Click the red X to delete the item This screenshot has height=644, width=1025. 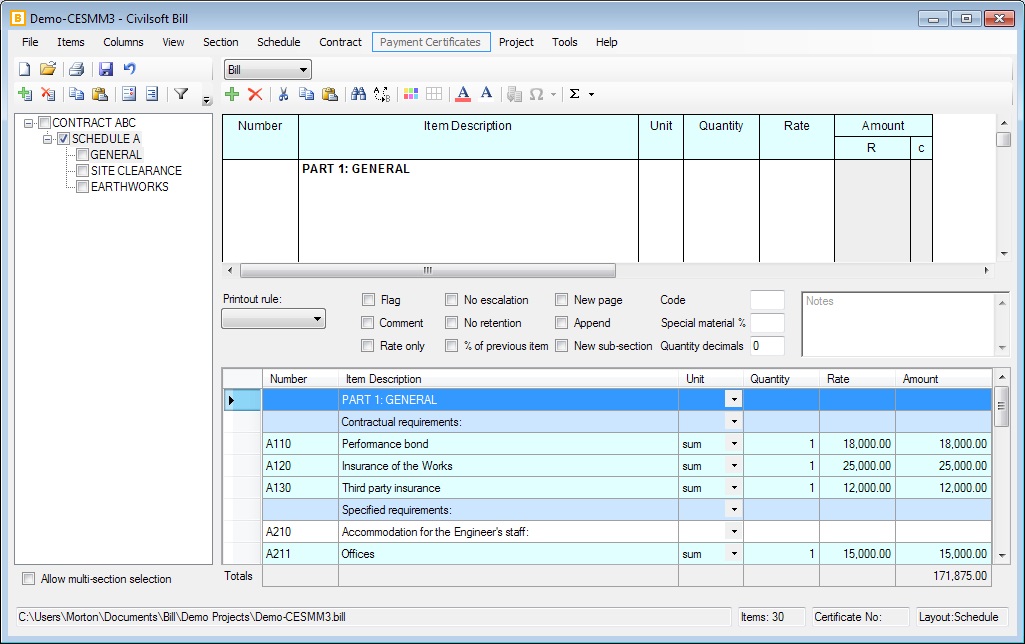tap(253, 93)
